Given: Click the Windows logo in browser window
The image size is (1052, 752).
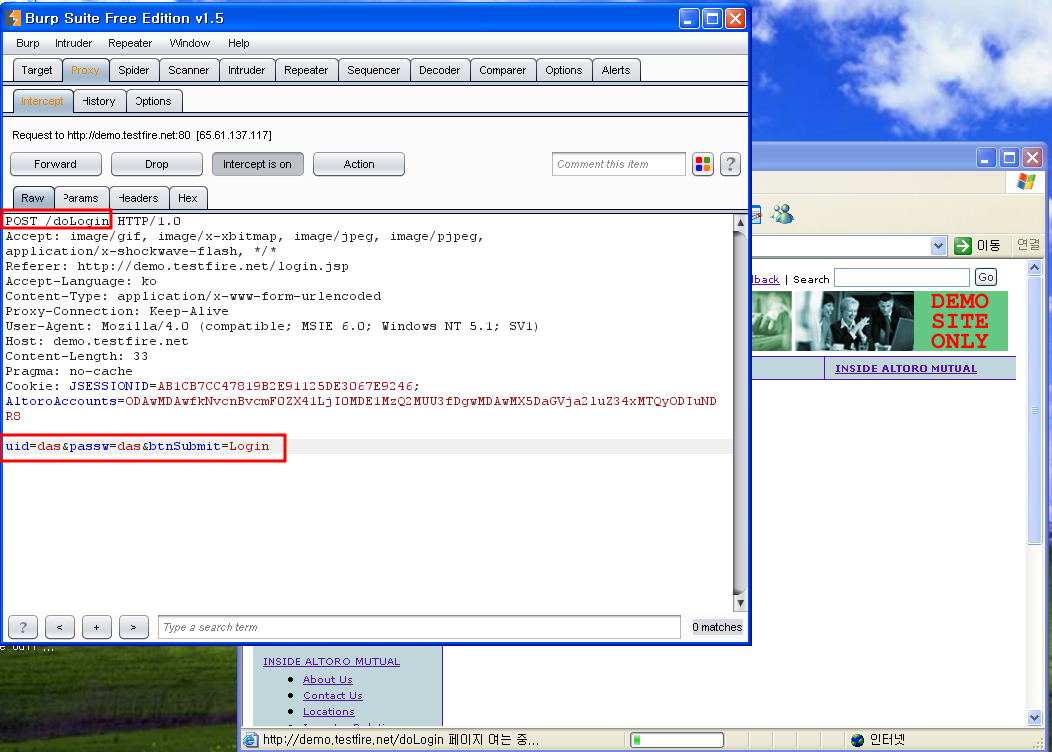Looking at the screenshot, I should click(x=1026, y=182).
